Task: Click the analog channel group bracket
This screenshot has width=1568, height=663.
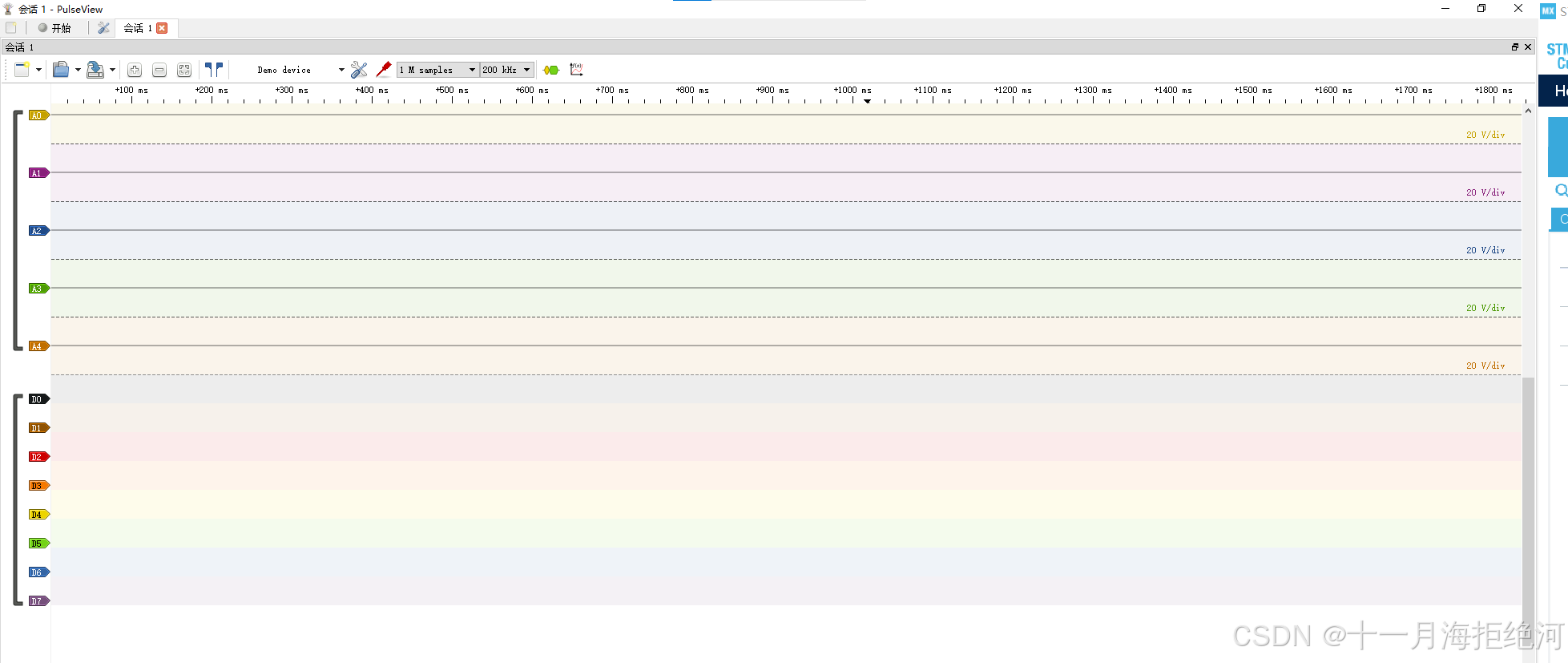Action: click(x=16, y=231)
